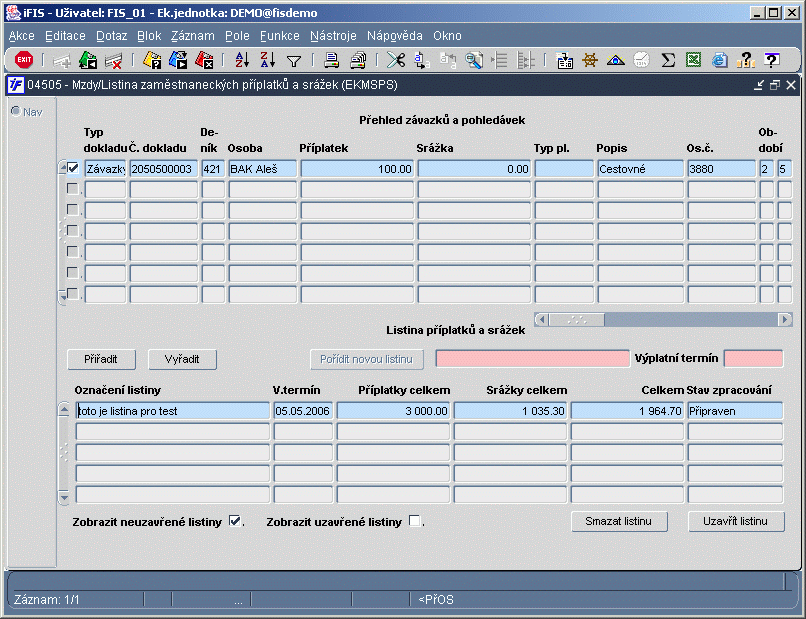Click the 'toto je listina pro test' field

point(172,411)
